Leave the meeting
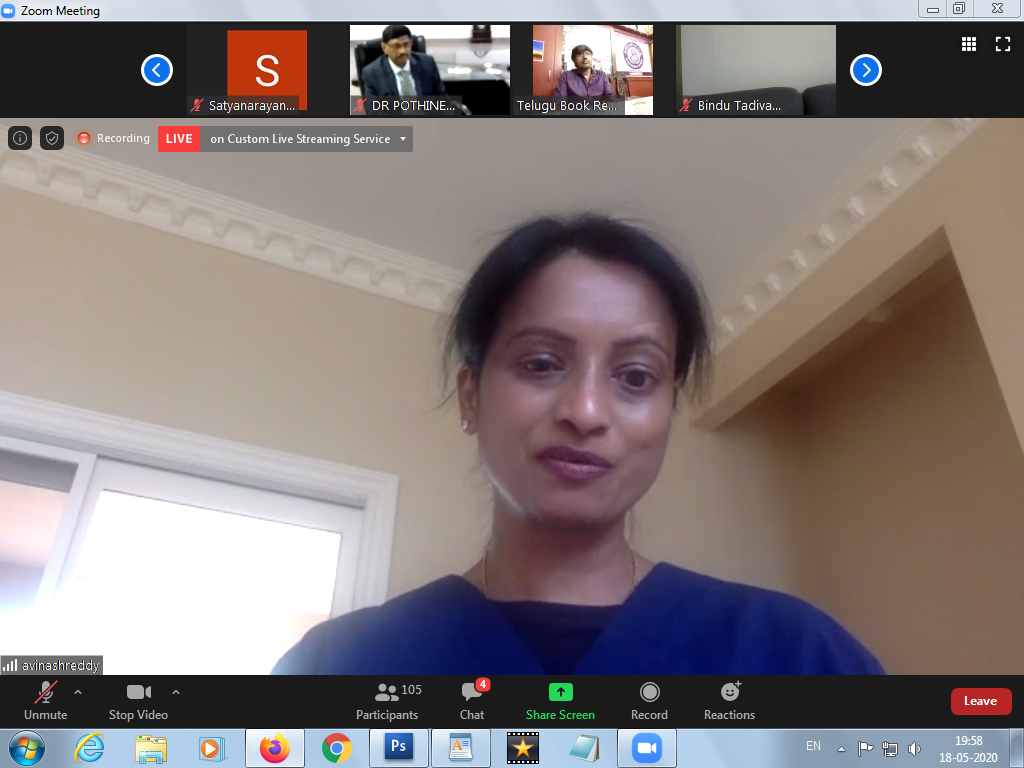Viewport: 1024px width, 768px height. point(980,701)
